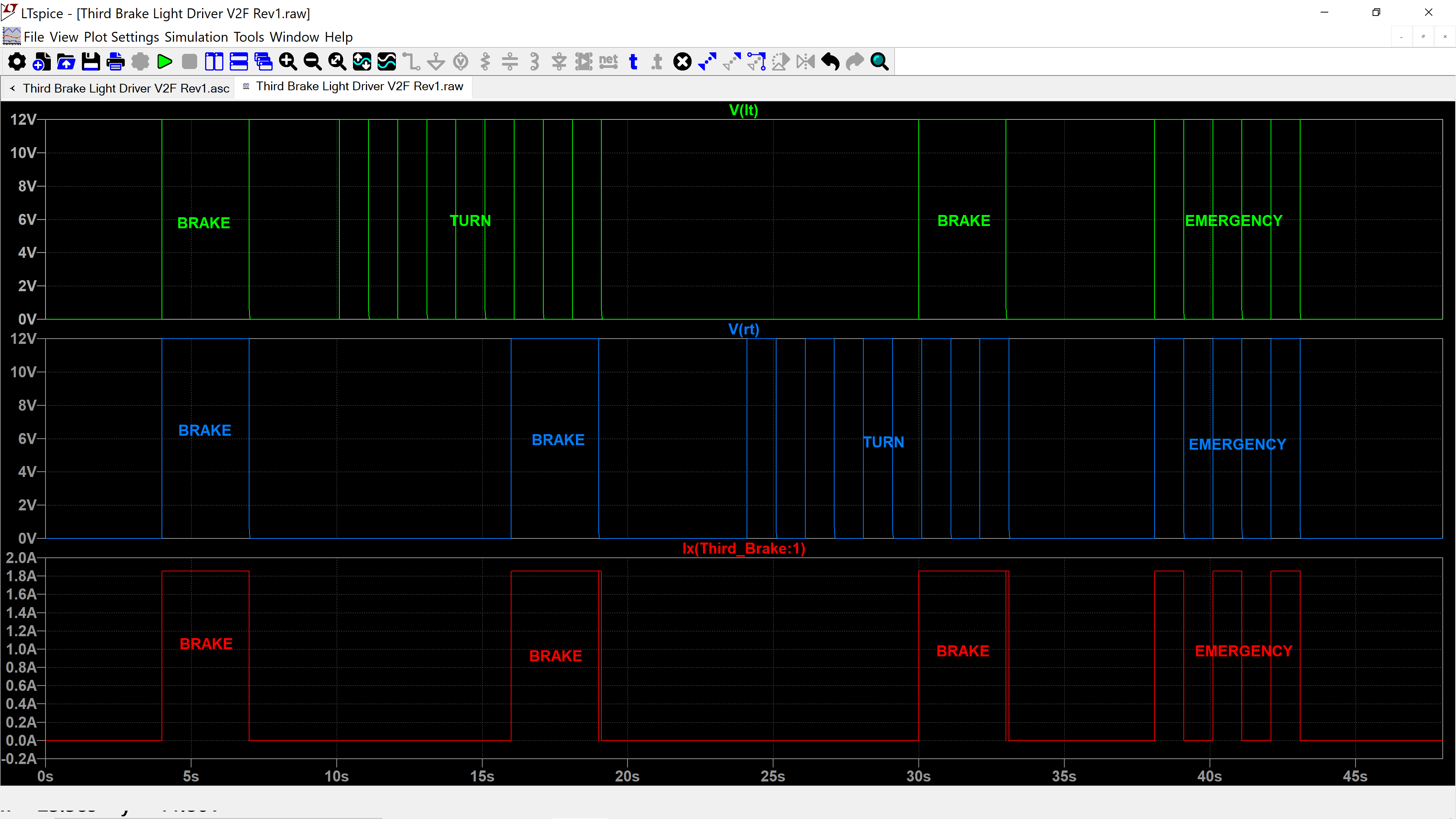
Task: Click the grayed component icon
Action: [584, 61]
